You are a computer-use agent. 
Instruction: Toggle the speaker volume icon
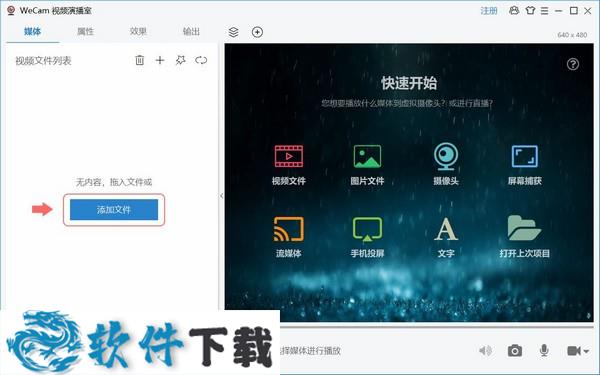(x=486, y=351)
